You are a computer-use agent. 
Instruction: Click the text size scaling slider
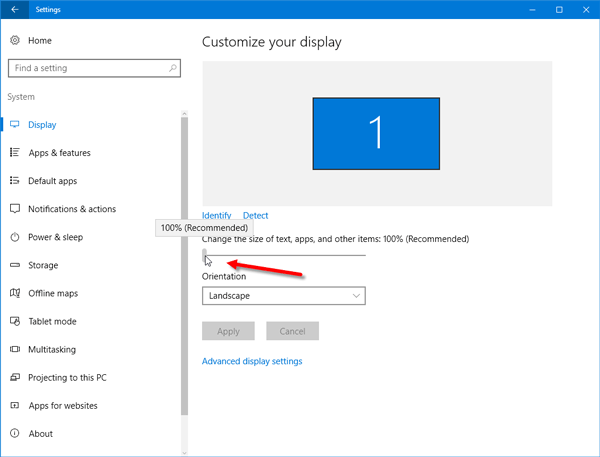click(284, 255)
